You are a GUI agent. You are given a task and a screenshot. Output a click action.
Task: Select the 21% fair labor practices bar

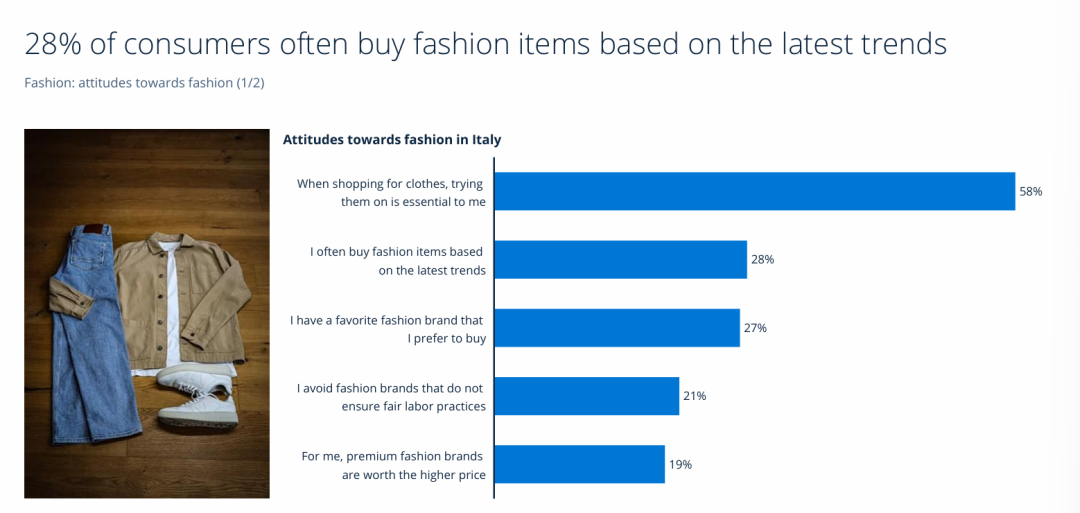[587, 396]
